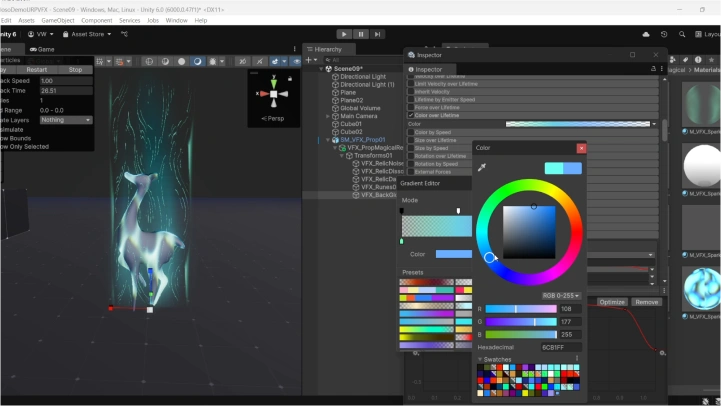Click the debug draw bug icon
The height and width of the screenshot is (406, 721).
click(x=212, y=61)
